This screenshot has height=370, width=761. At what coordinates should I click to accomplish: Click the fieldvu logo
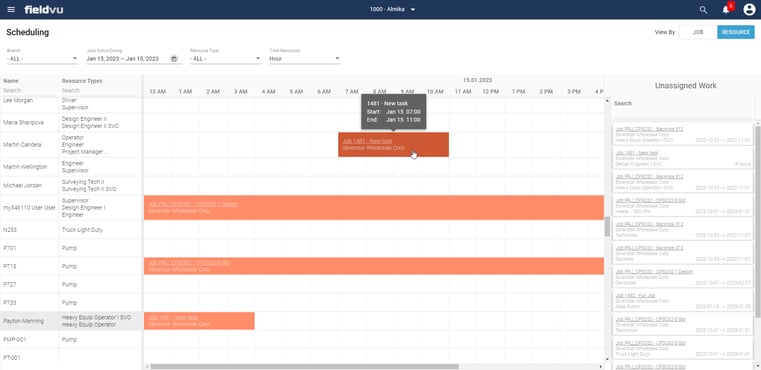point(44,10)
